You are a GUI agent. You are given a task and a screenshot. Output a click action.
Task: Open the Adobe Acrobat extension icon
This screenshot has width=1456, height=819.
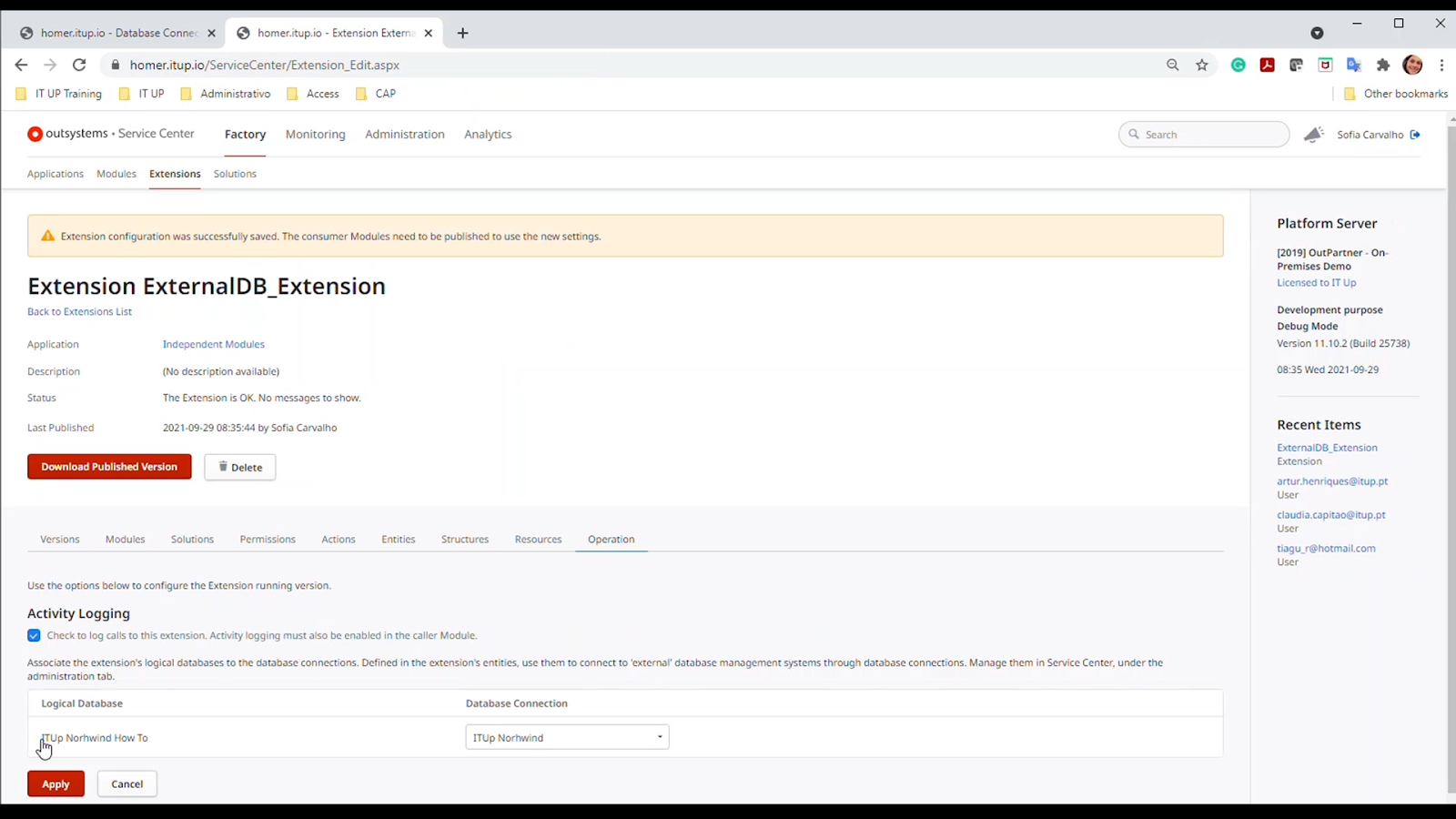click(x=1267, y=65)
